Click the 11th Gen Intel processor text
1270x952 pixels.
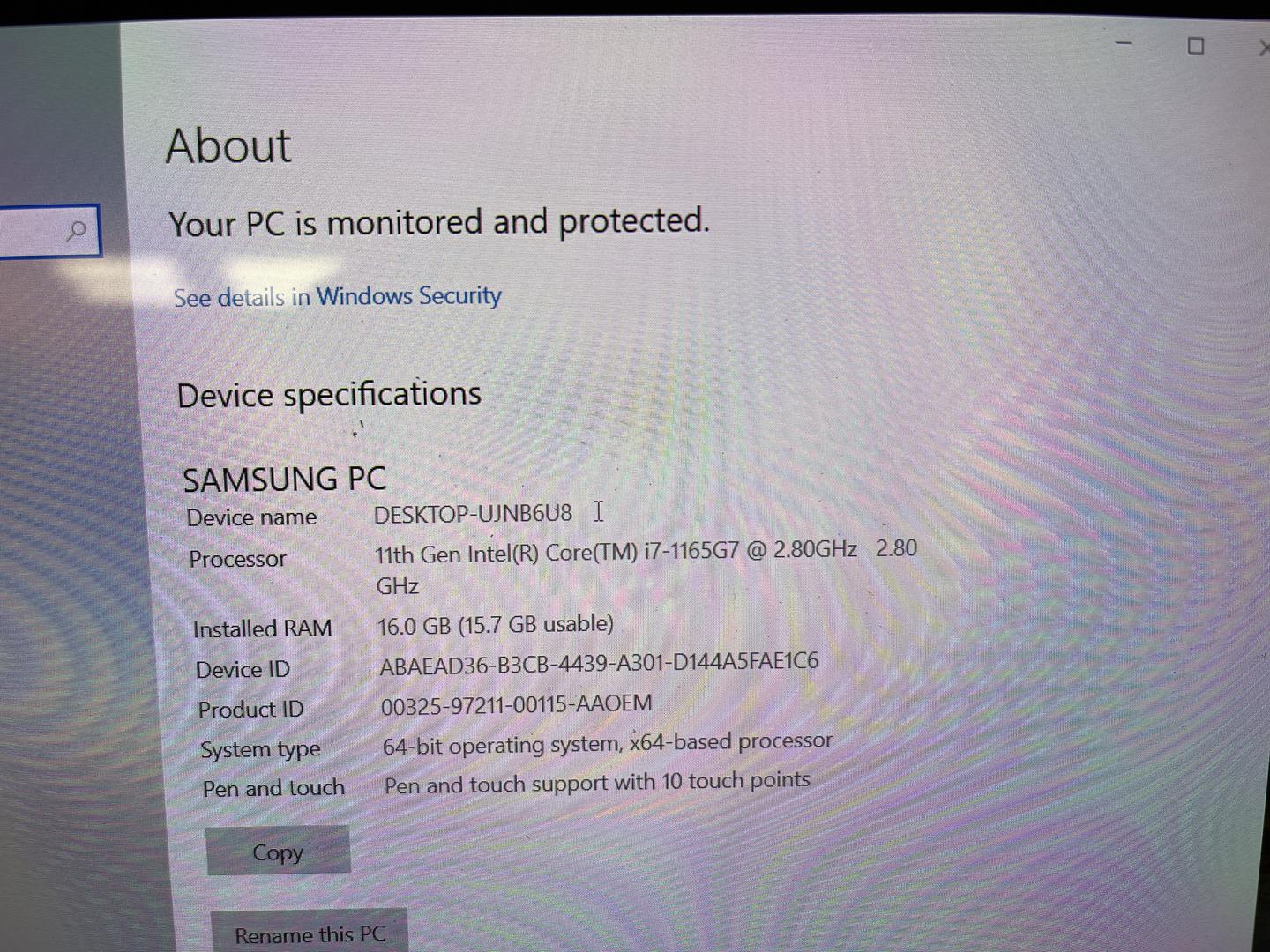click(646, 567)
